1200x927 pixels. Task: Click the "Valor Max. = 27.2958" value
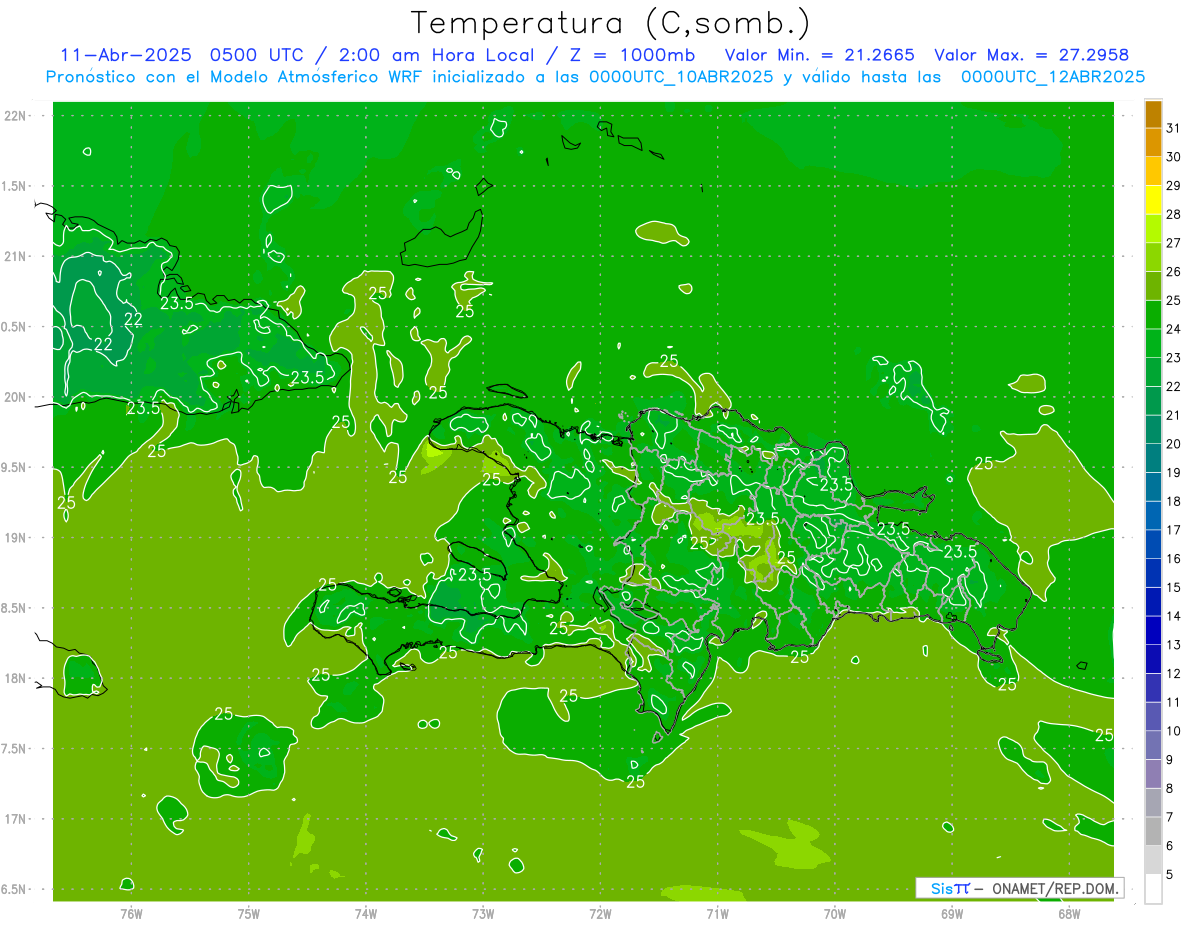point(1032,55)
